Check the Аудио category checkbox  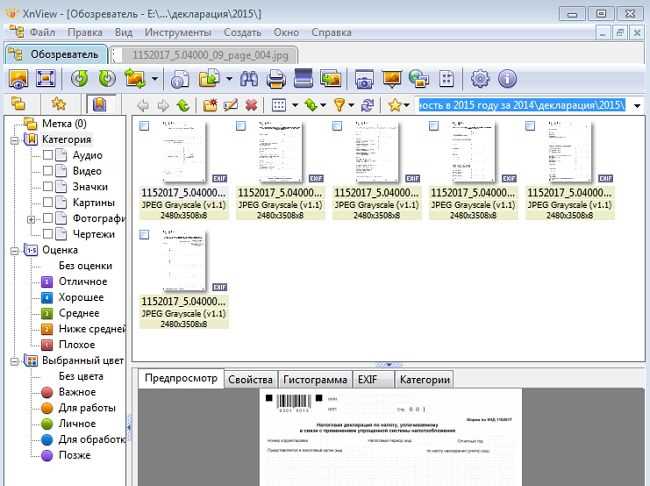pyautogui.click(x=48, y=155)
